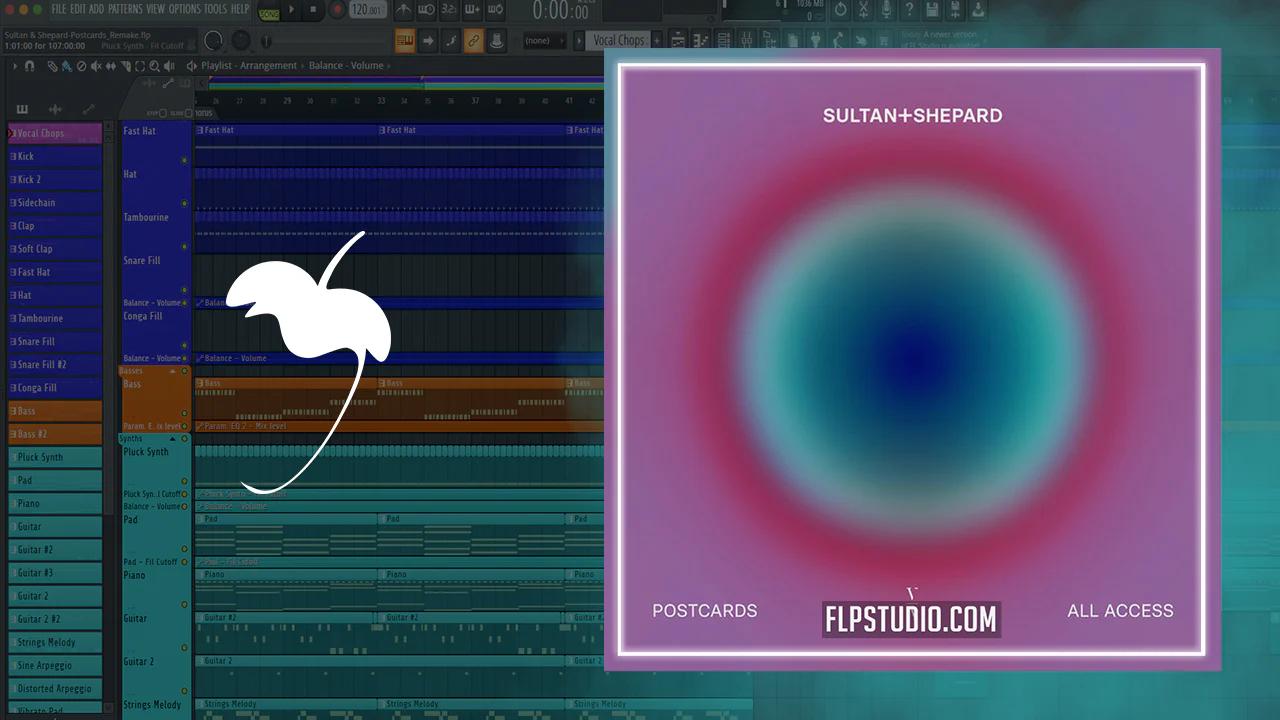The width and height of the screenshot is (1280, 720).
Task: Toggle the Song/Pattern mode switch
Action: (x=269, y=11)
